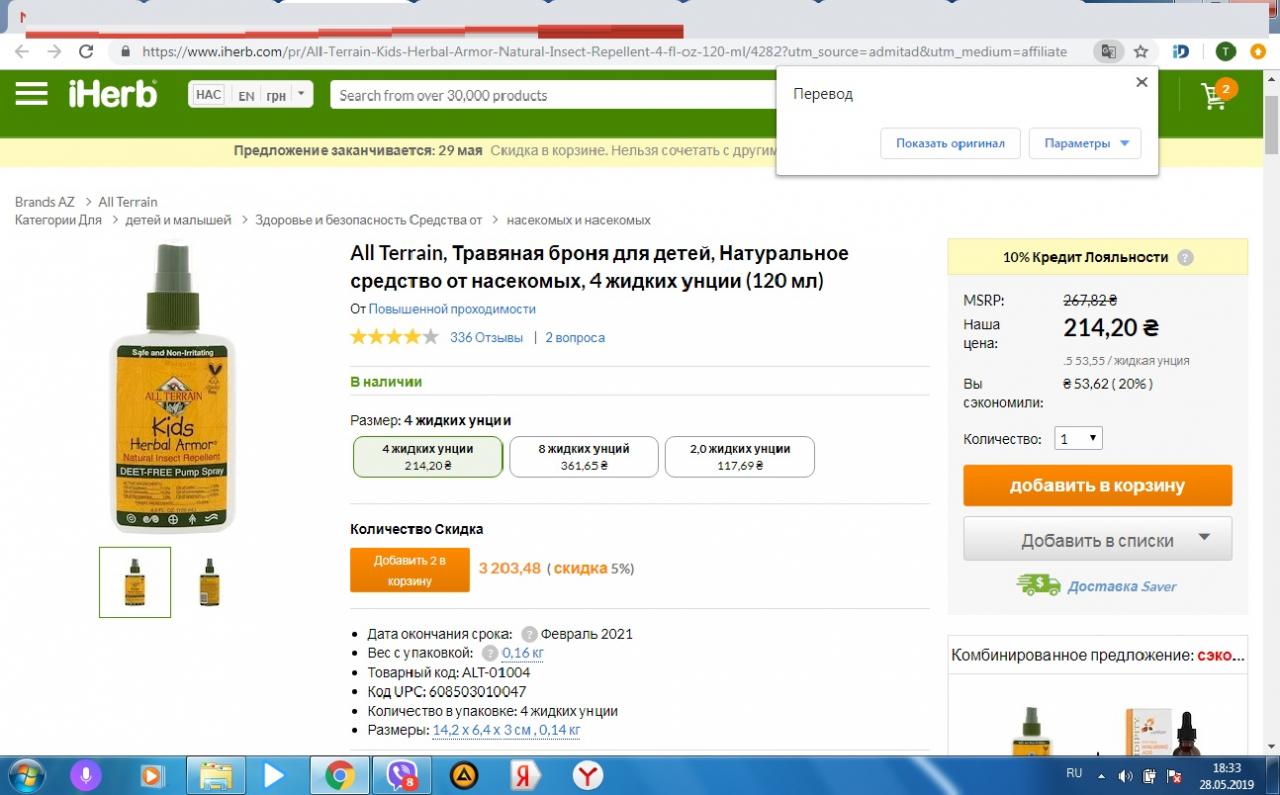Image resolution: width=1280 pixels, height=795 pixels.
Task: Launch Chrome from the taskbar
Action: (339, 775)
